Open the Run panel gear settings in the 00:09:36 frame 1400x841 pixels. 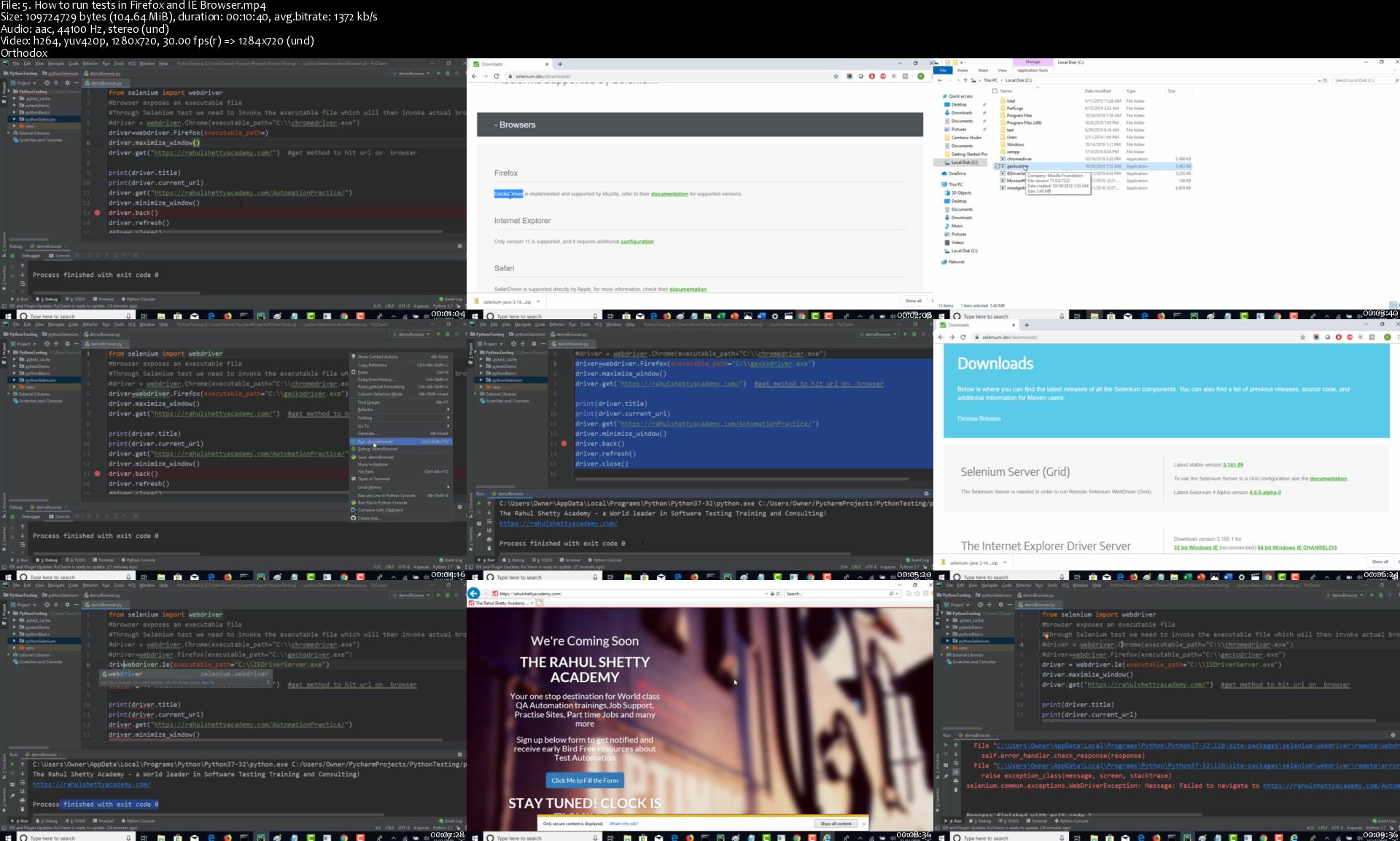click(x=1393, y=735)
